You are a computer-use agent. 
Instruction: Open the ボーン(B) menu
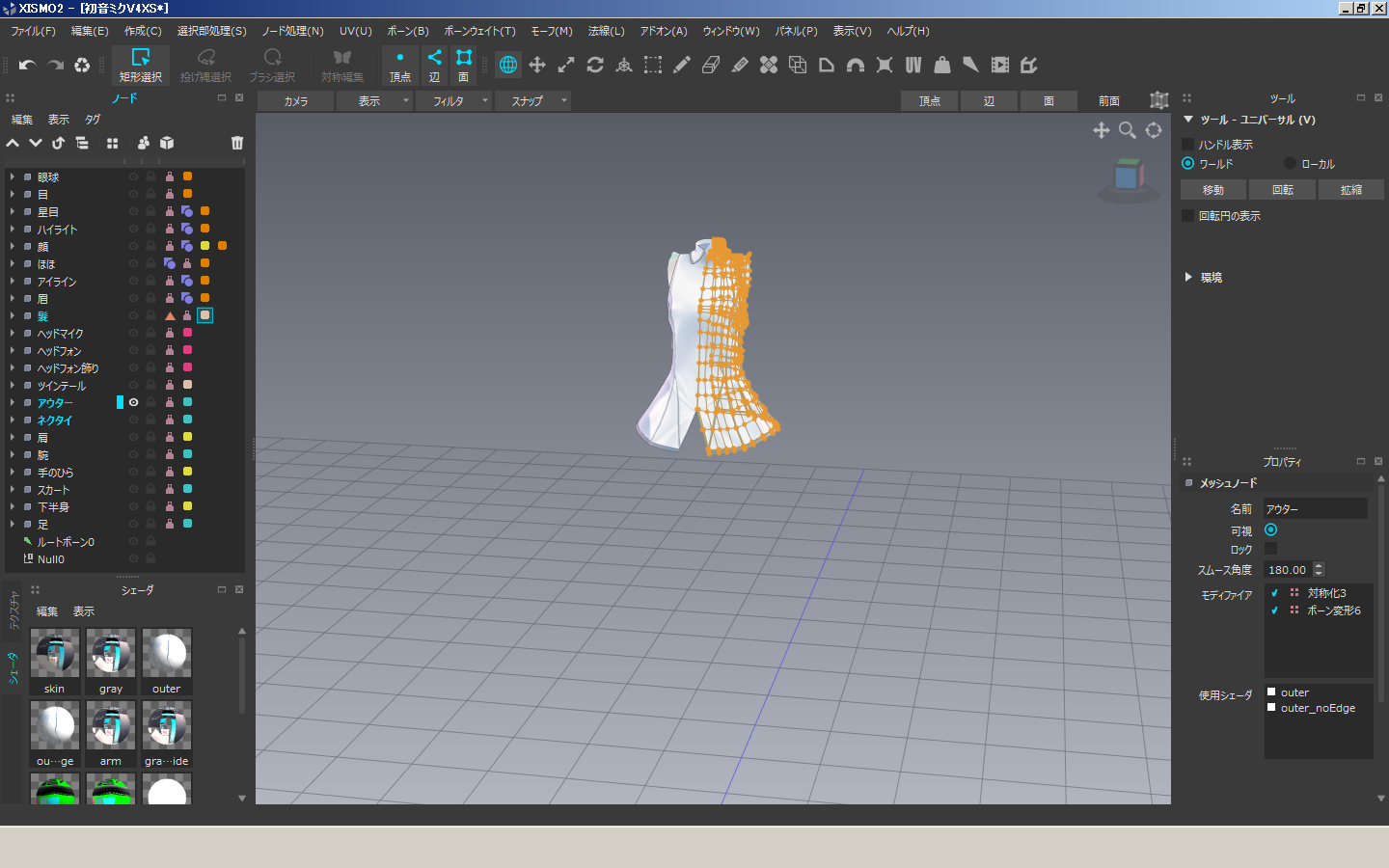click(x=408, y=31)
